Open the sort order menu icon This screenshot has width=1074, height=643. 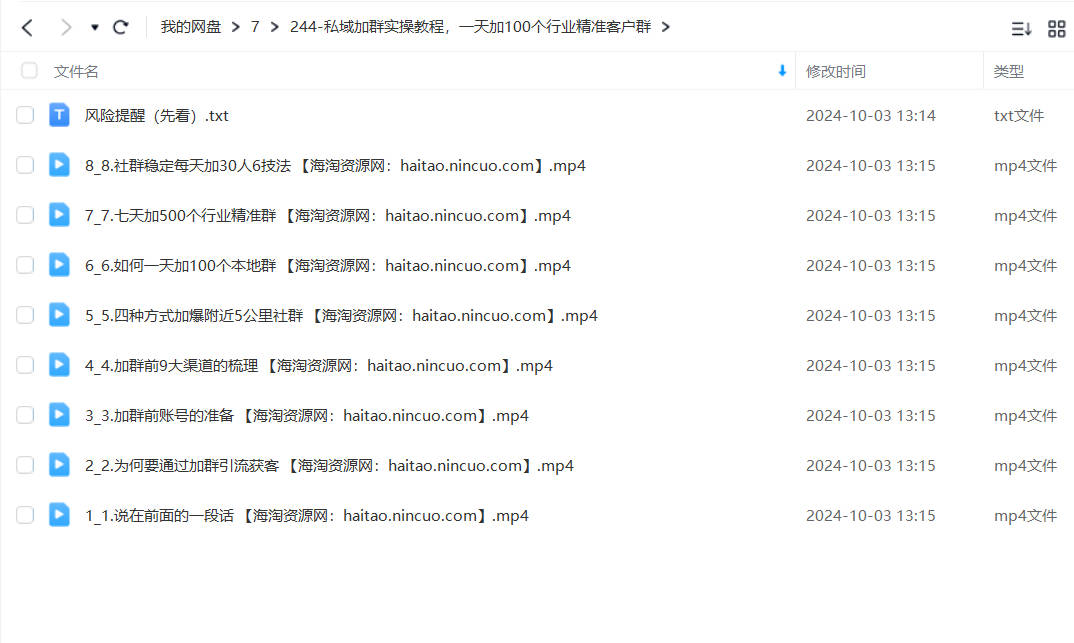coord(1021,29)
